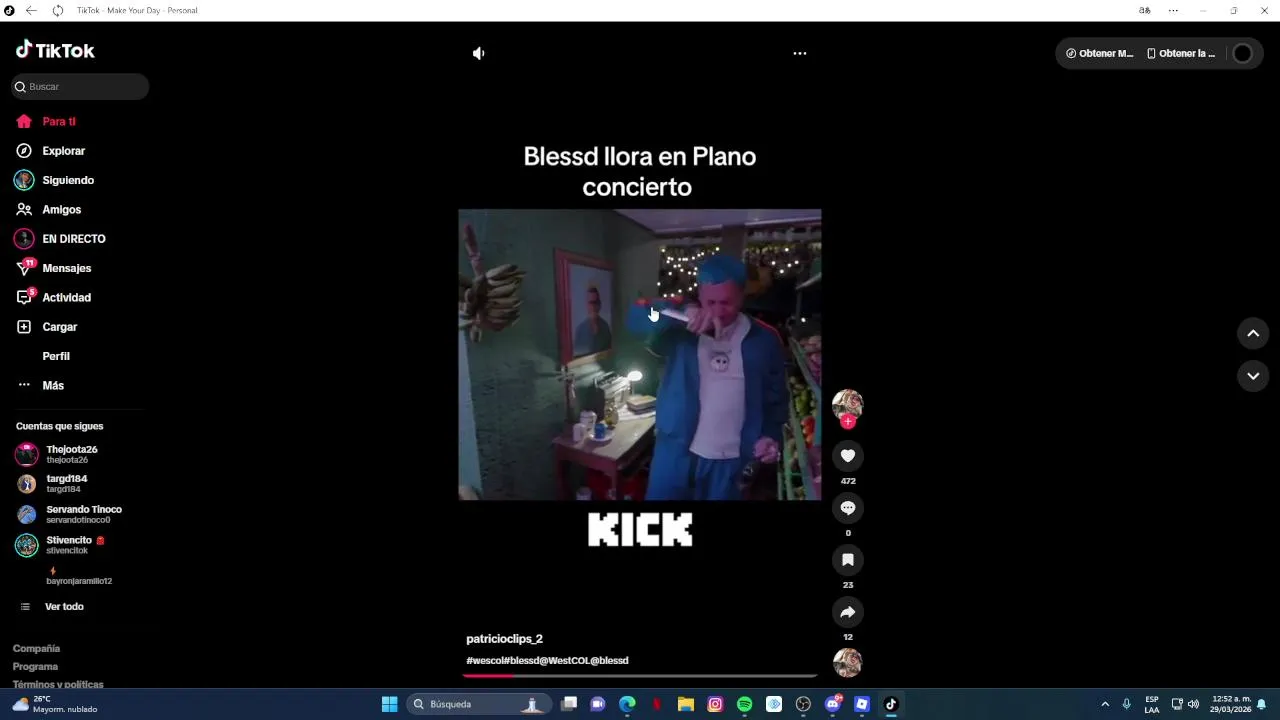Open title bar three-dot settings menu

coord(1173,10)
